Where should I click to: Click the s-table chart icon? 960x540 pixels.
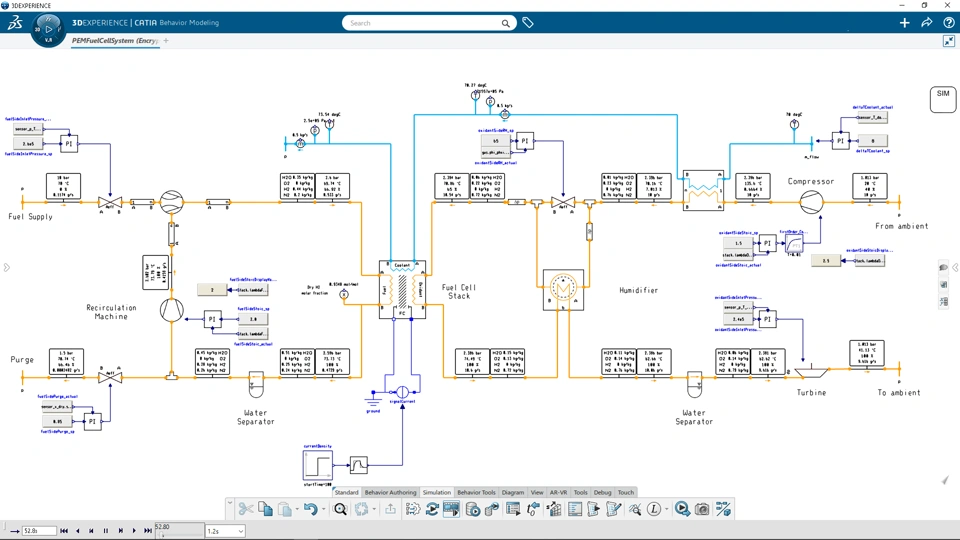click(x=554, y=509)
